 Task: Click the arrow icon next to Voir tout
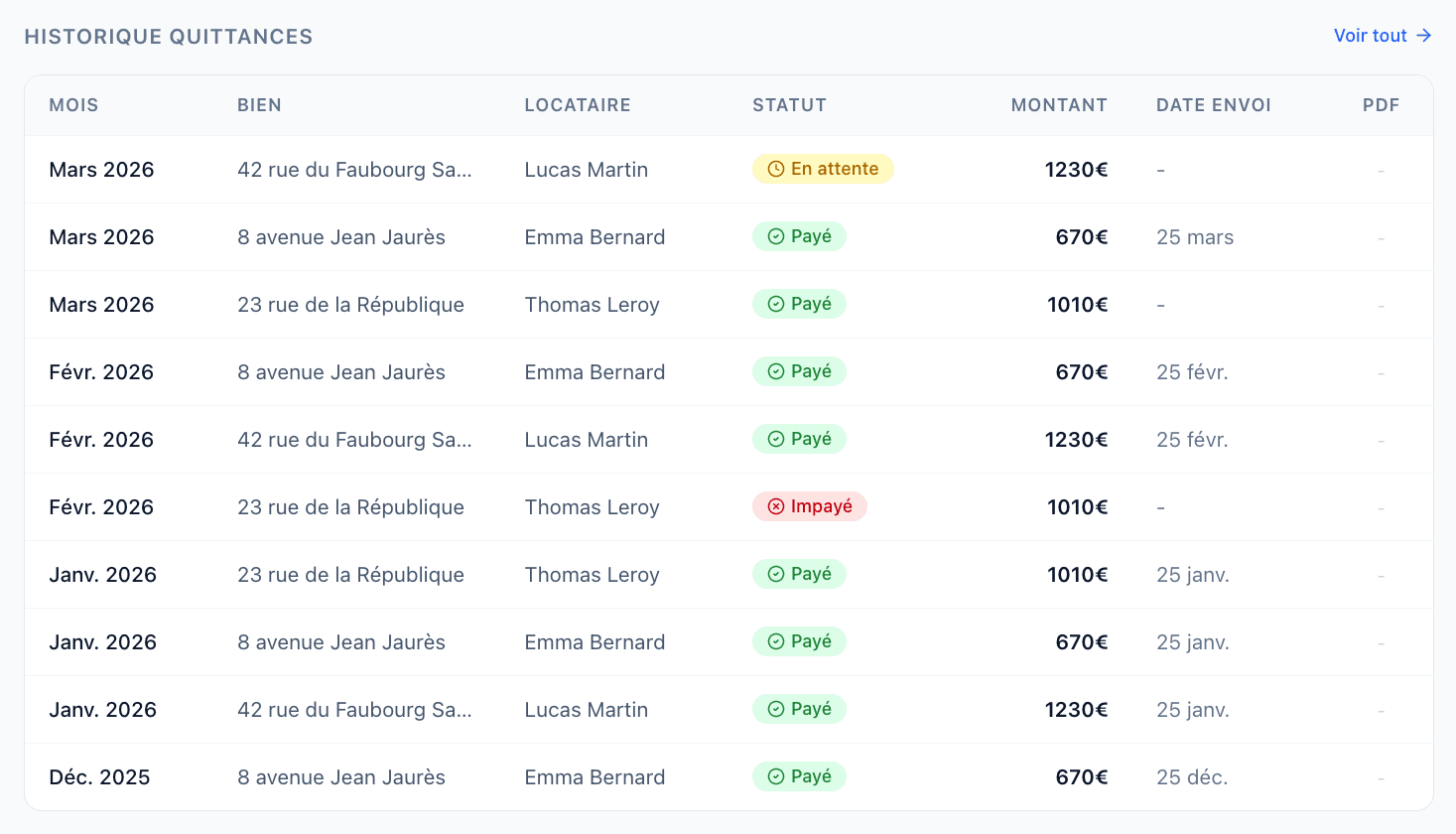click(x=1423, y=36)
